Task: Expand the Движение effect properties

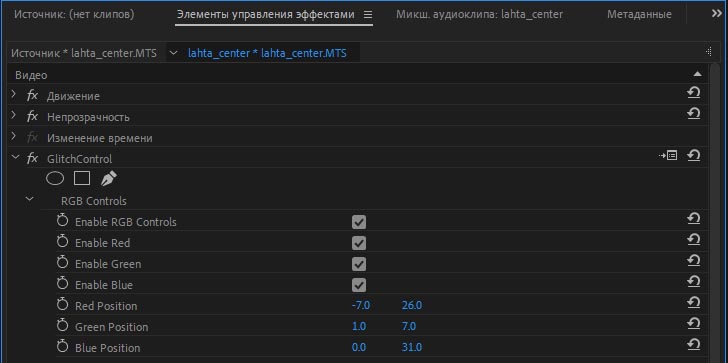Action: (x=14, y=94)
